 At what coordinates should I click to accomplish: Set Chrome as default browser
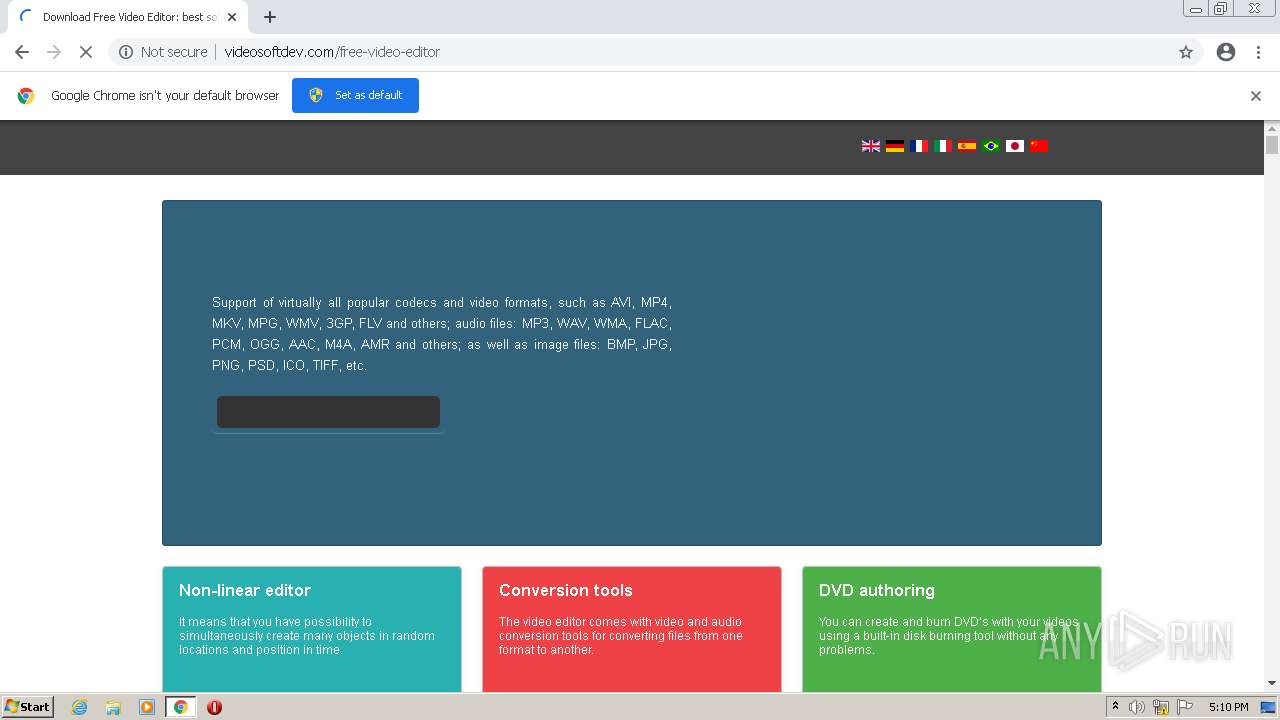(355, 95)
